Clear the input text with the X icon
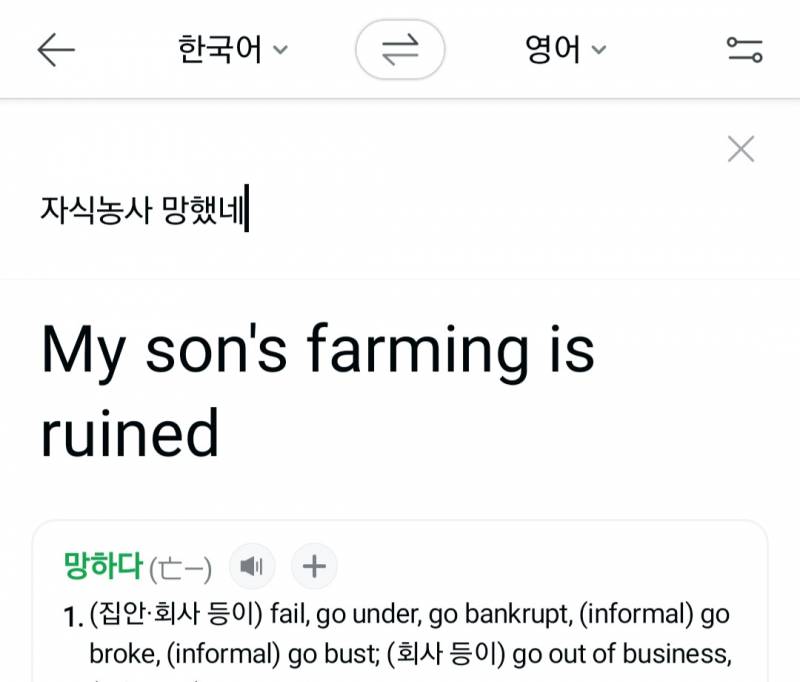 click(x=740, y=148)
